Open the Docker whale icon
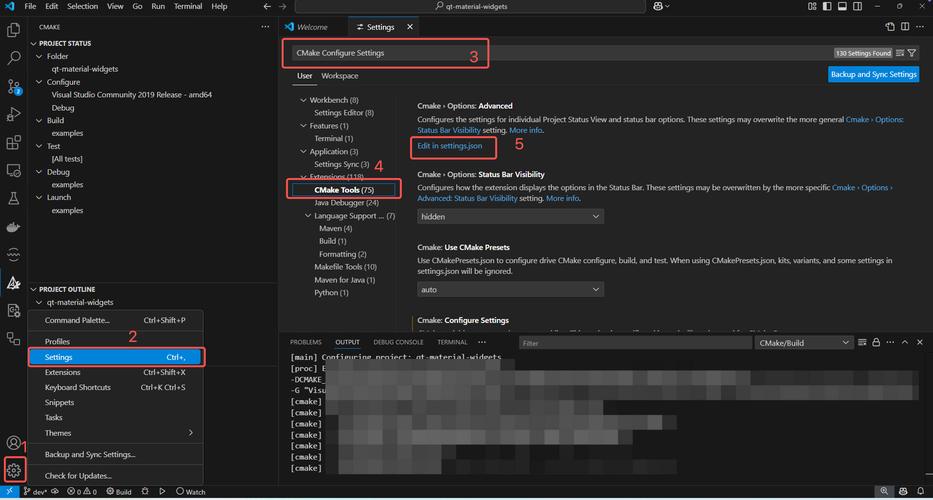Screen dimensions: 933x500 (13, 227)
